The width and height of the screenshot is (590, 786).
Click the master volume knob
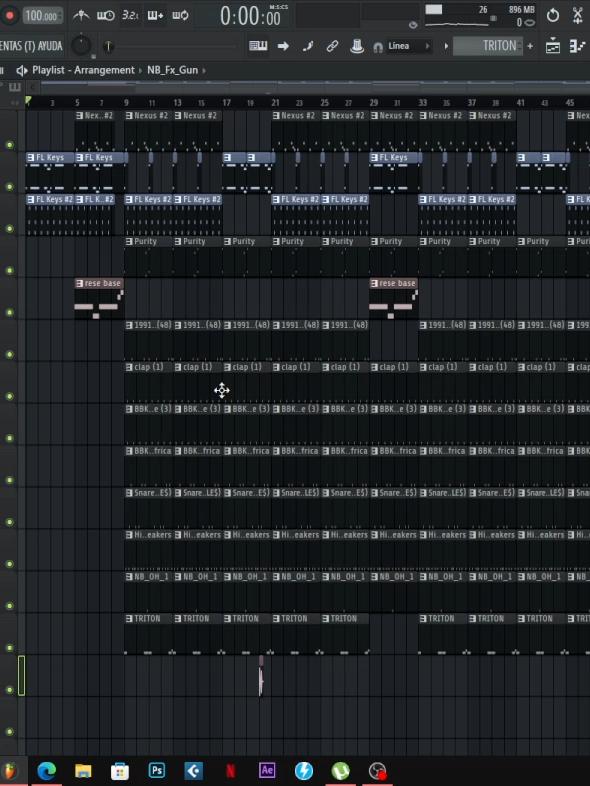coord(81,46)
